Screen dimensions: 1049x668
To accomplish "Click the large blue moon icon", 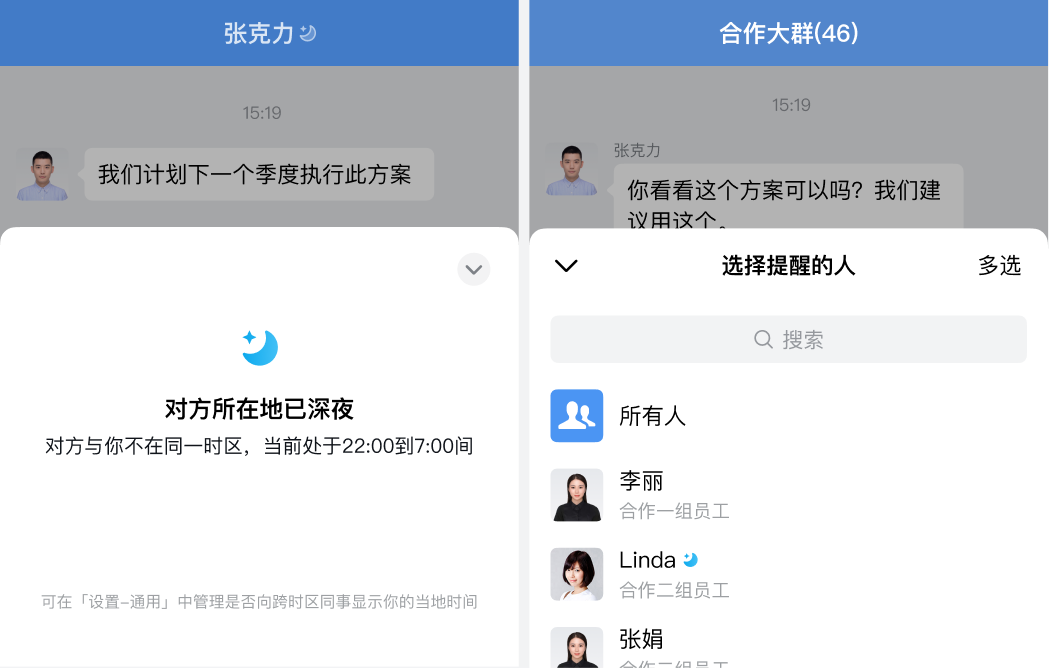I will click(x=260, y=347).
